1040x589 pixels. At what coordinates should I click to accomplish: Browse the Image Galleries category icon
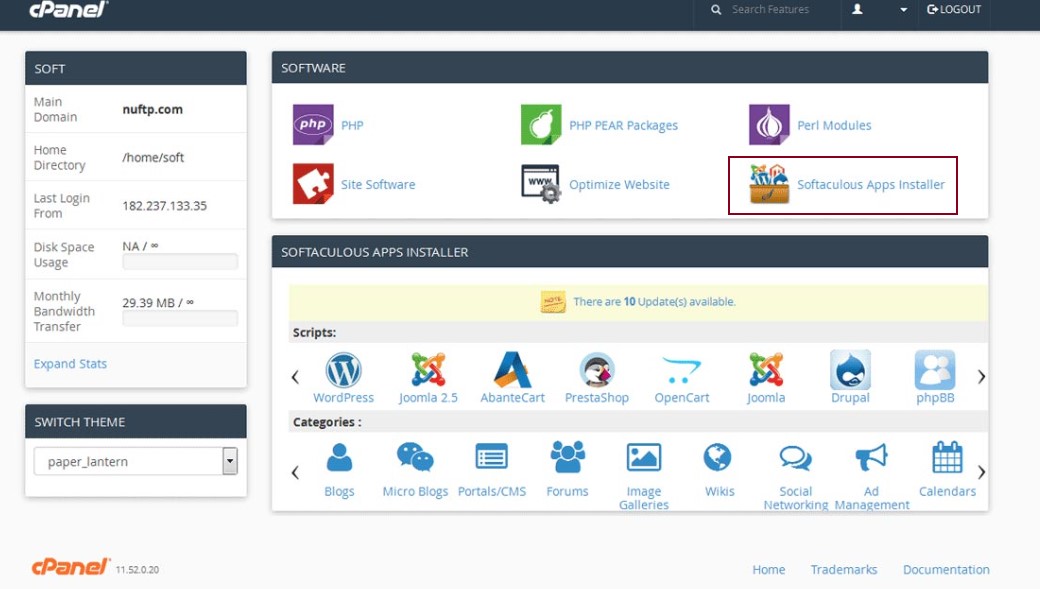point(644,458)
